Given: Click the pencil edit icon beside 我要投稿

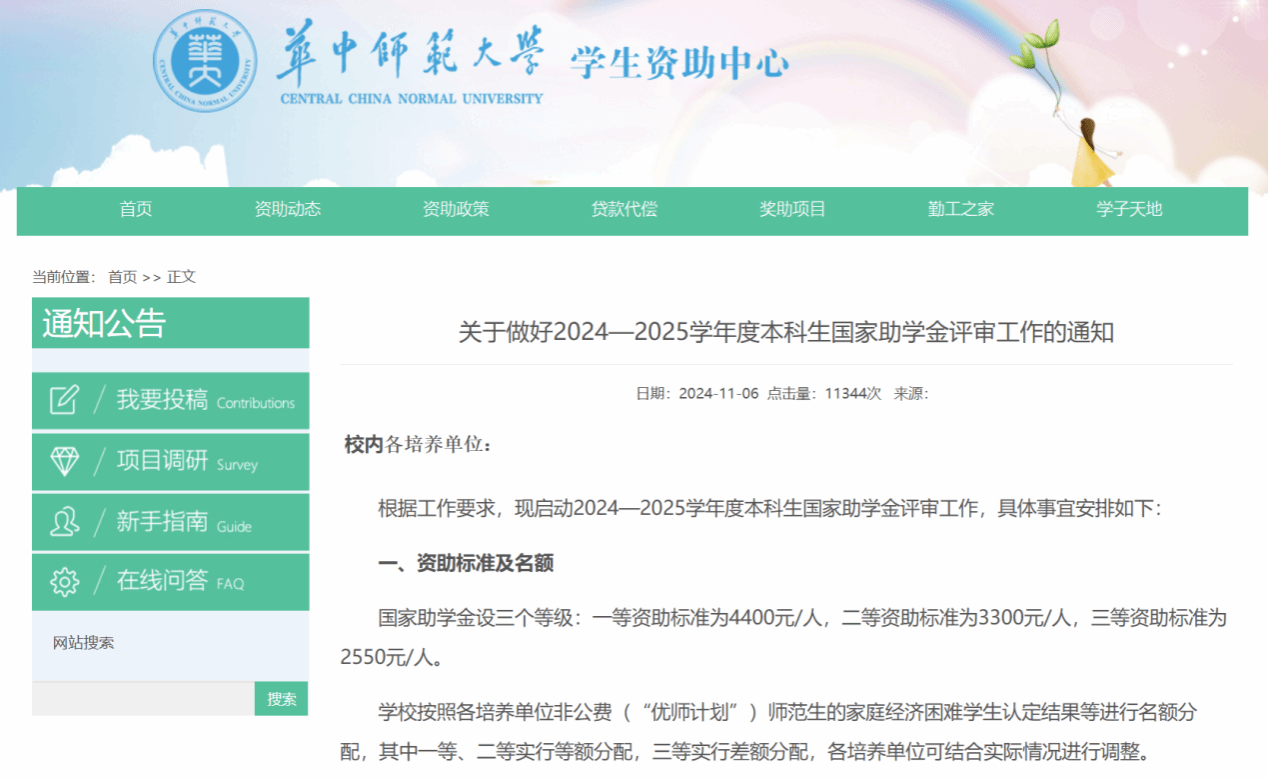Looking at the screenshot, I should click(64, 401).
